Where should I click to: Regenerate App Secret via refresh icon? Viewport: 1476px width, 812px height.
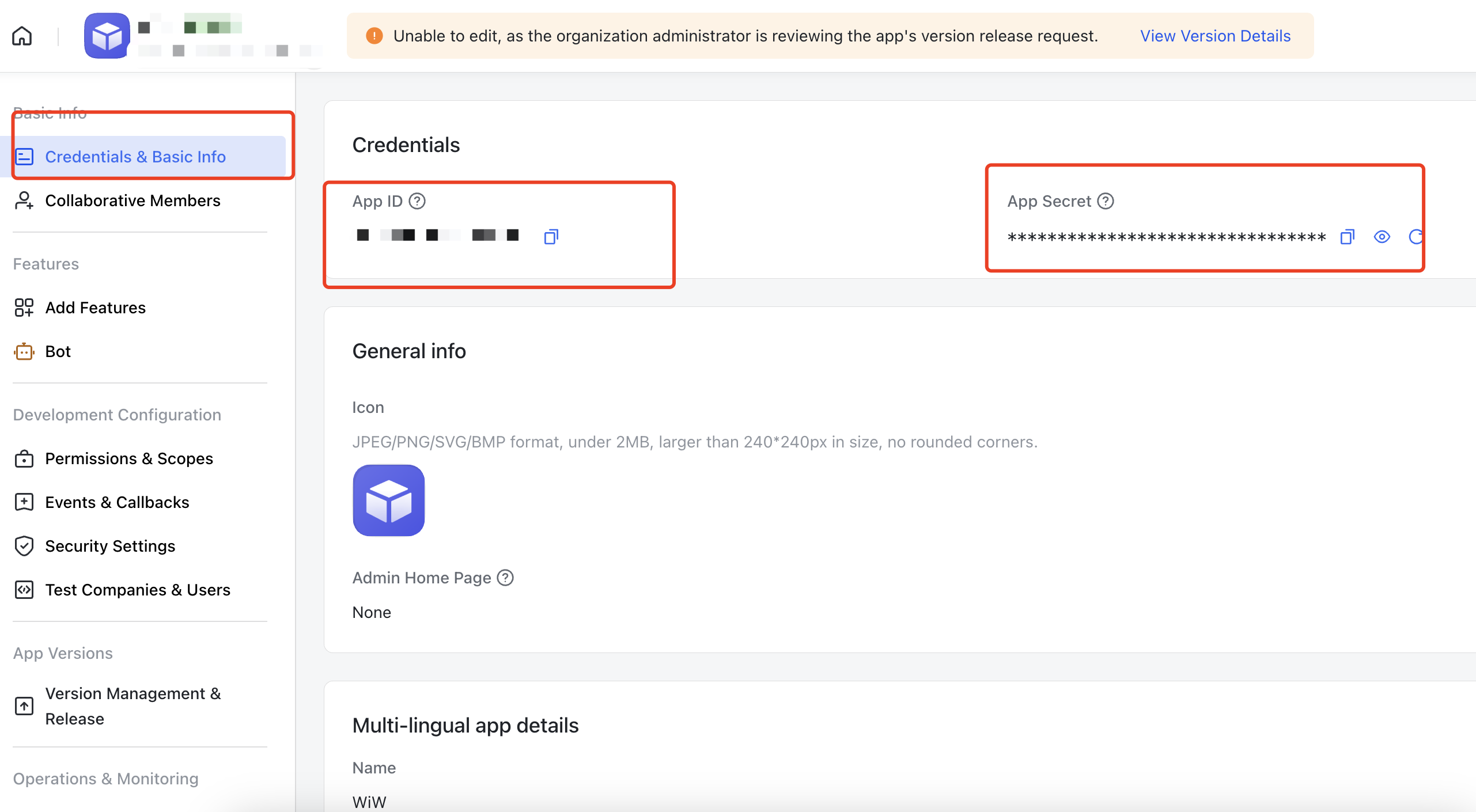click(x=1415, y=237)
